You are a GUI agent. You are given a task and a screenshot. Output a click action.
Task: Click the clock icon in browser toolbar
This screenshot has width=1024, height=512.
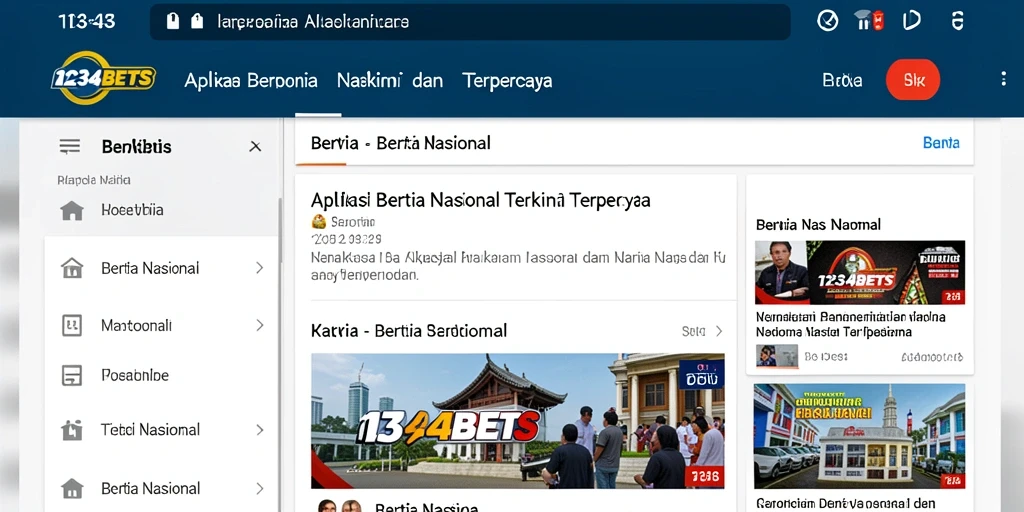[x=827, y=21]
